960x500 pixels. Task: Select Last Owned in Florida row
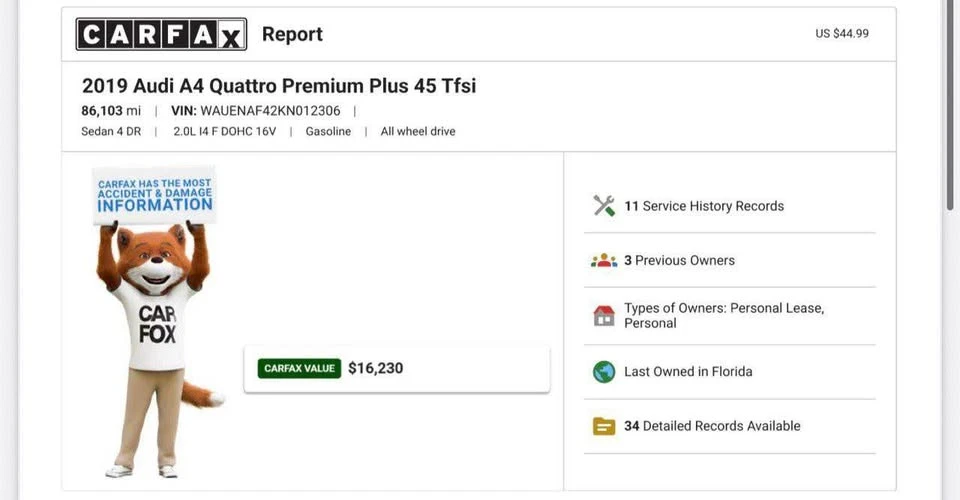(x=730, y=371)
